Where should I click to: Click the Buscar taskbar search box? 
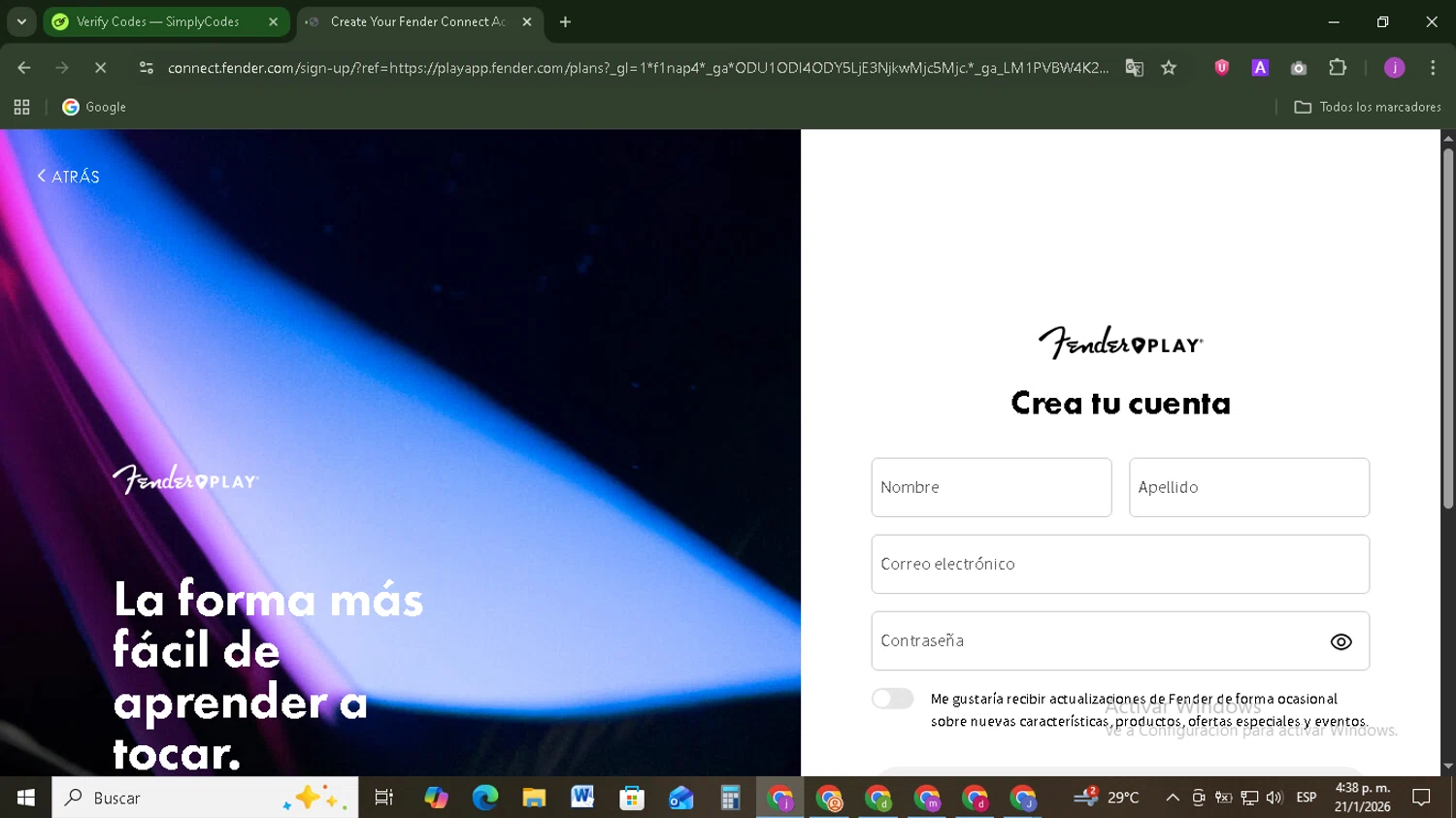(x=205, y=798)
